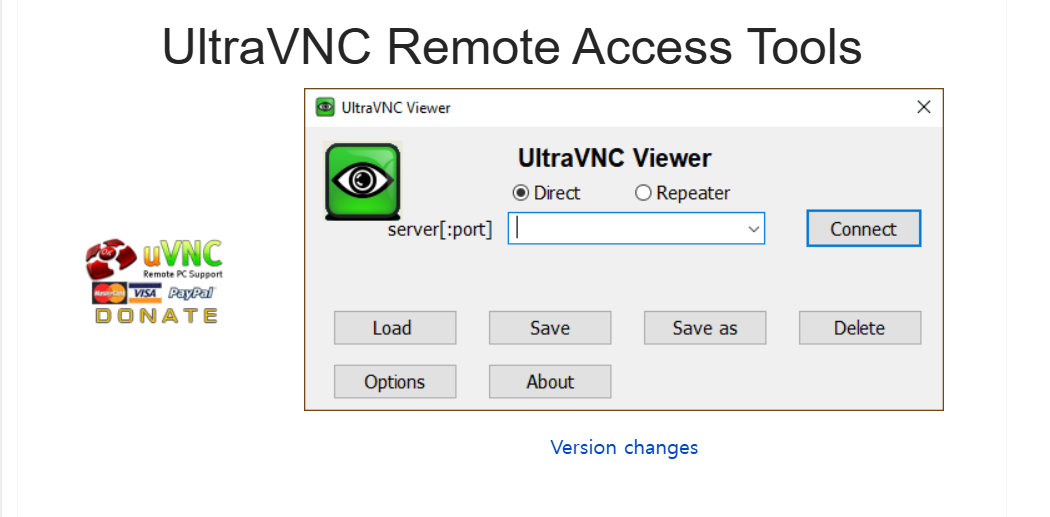Viewport: 1050px width, 517px height.
Task: Click the PayPal logo
Action: pos(191,293)
